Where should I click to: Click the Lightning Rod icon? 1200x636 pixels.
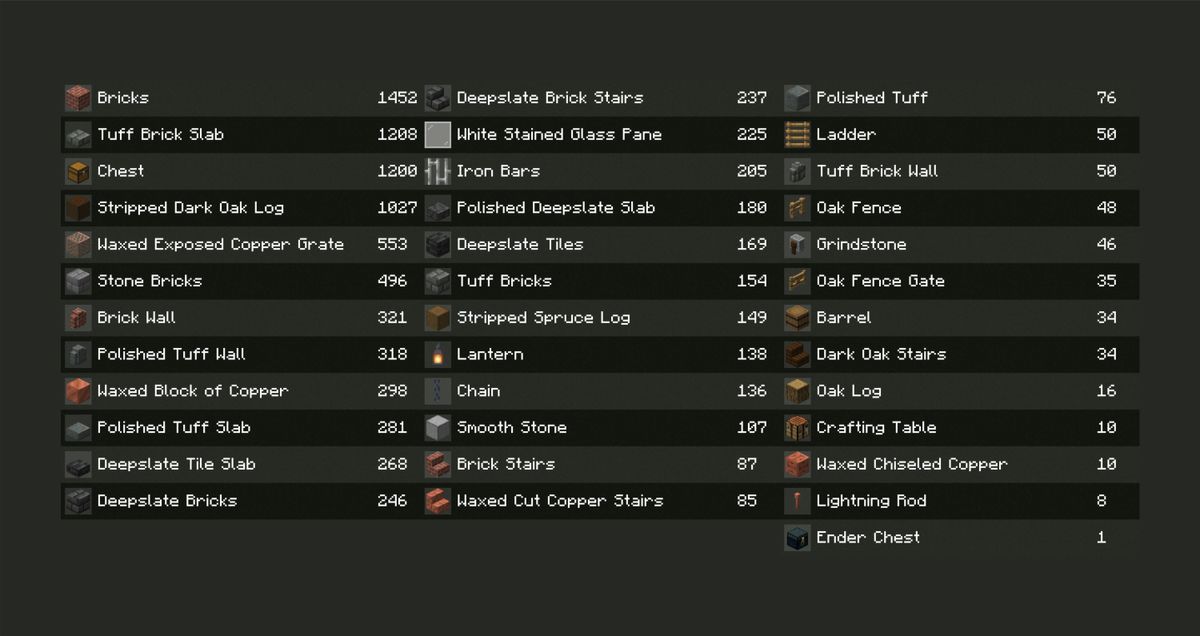797,501
